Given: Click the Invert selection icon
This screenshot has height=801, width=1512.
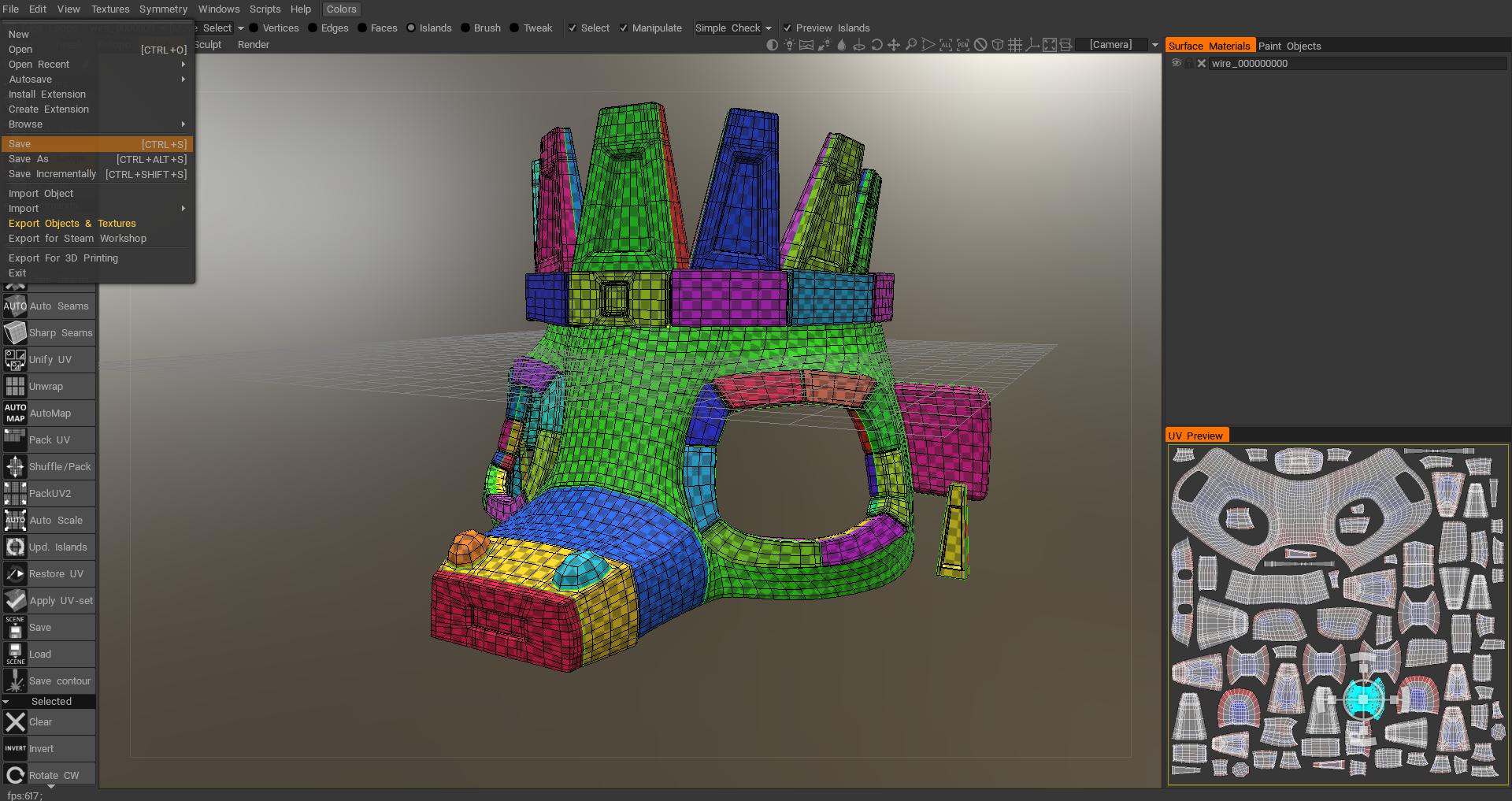Looking at the screenshot, I should (15, 749).
